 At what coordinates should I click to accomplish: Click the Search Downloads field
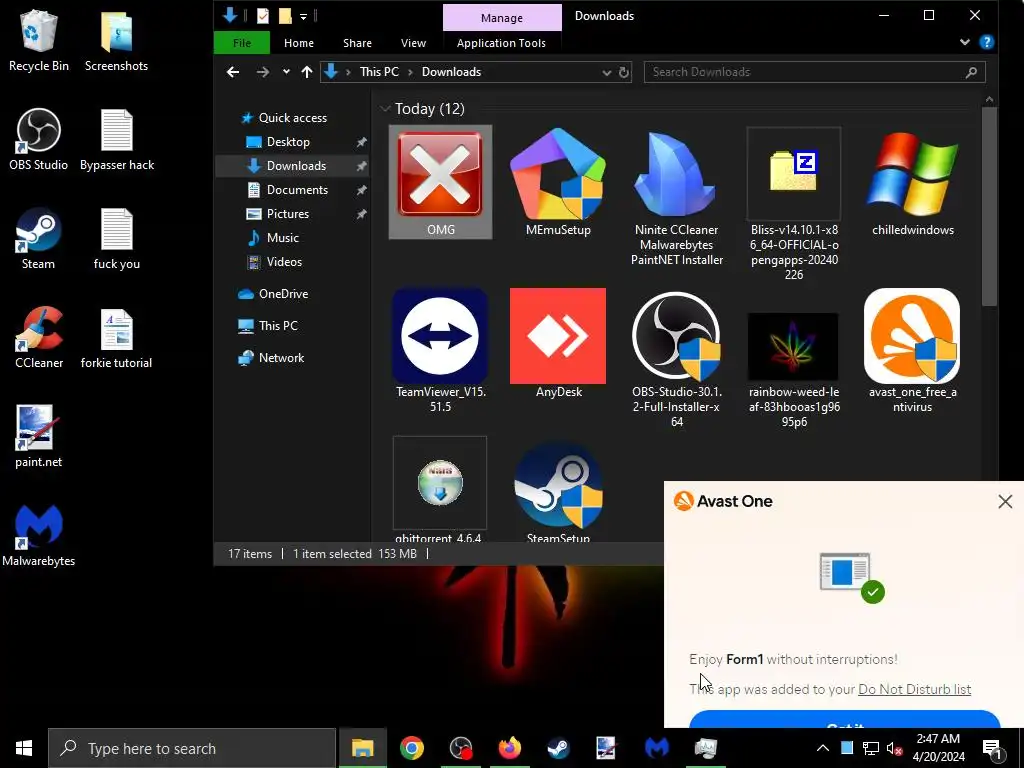click(814, 72)
